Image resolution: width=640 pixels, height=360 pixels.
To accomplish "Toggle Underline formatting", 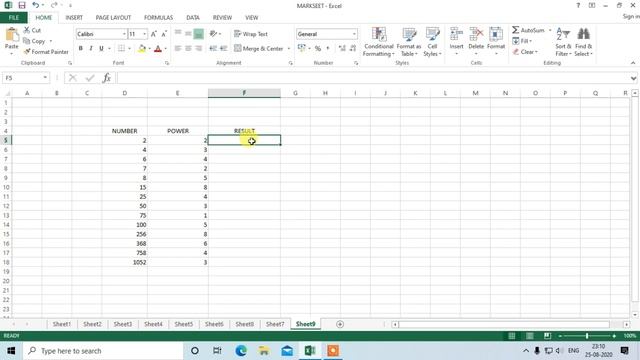I will coord(101,49).
